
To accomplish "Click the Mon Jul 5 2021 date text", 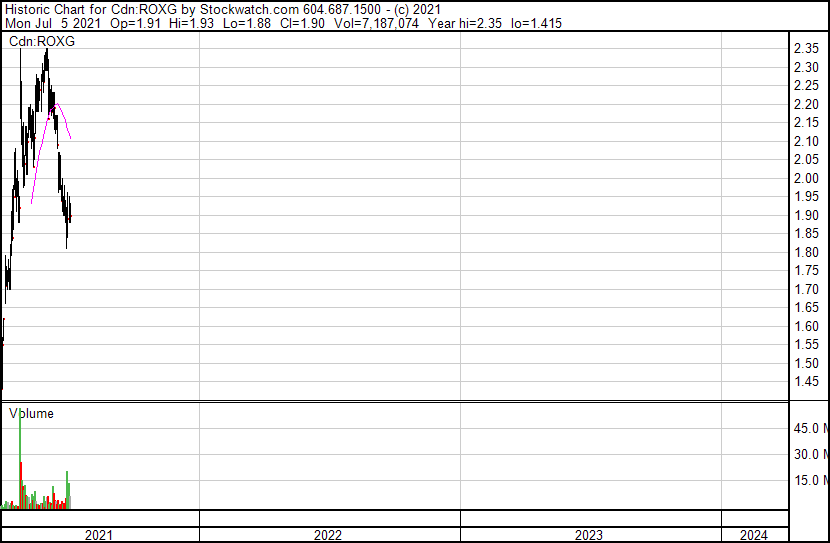I will (53, 23).
